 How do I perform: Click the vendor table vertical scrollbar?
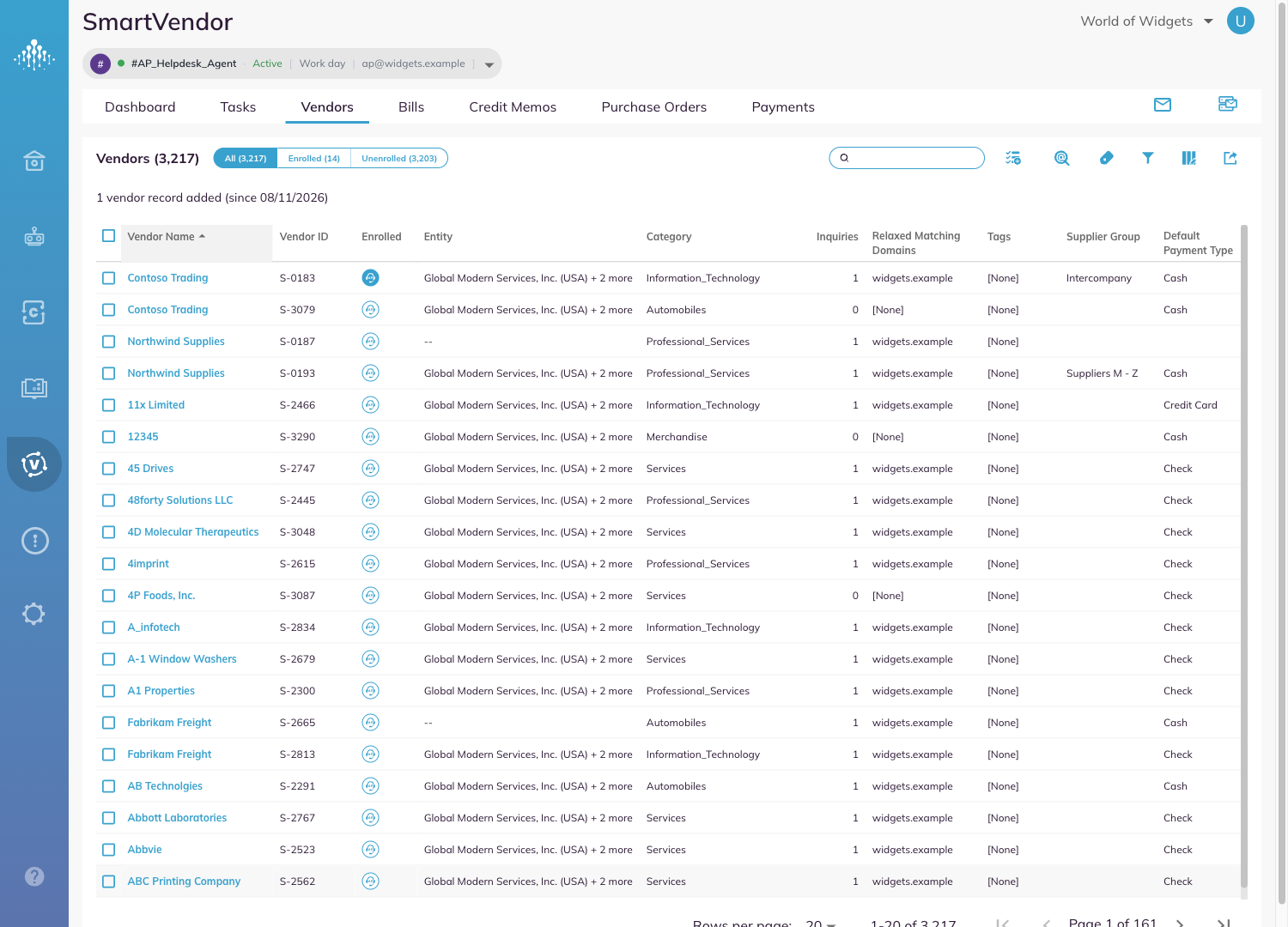1244,558
